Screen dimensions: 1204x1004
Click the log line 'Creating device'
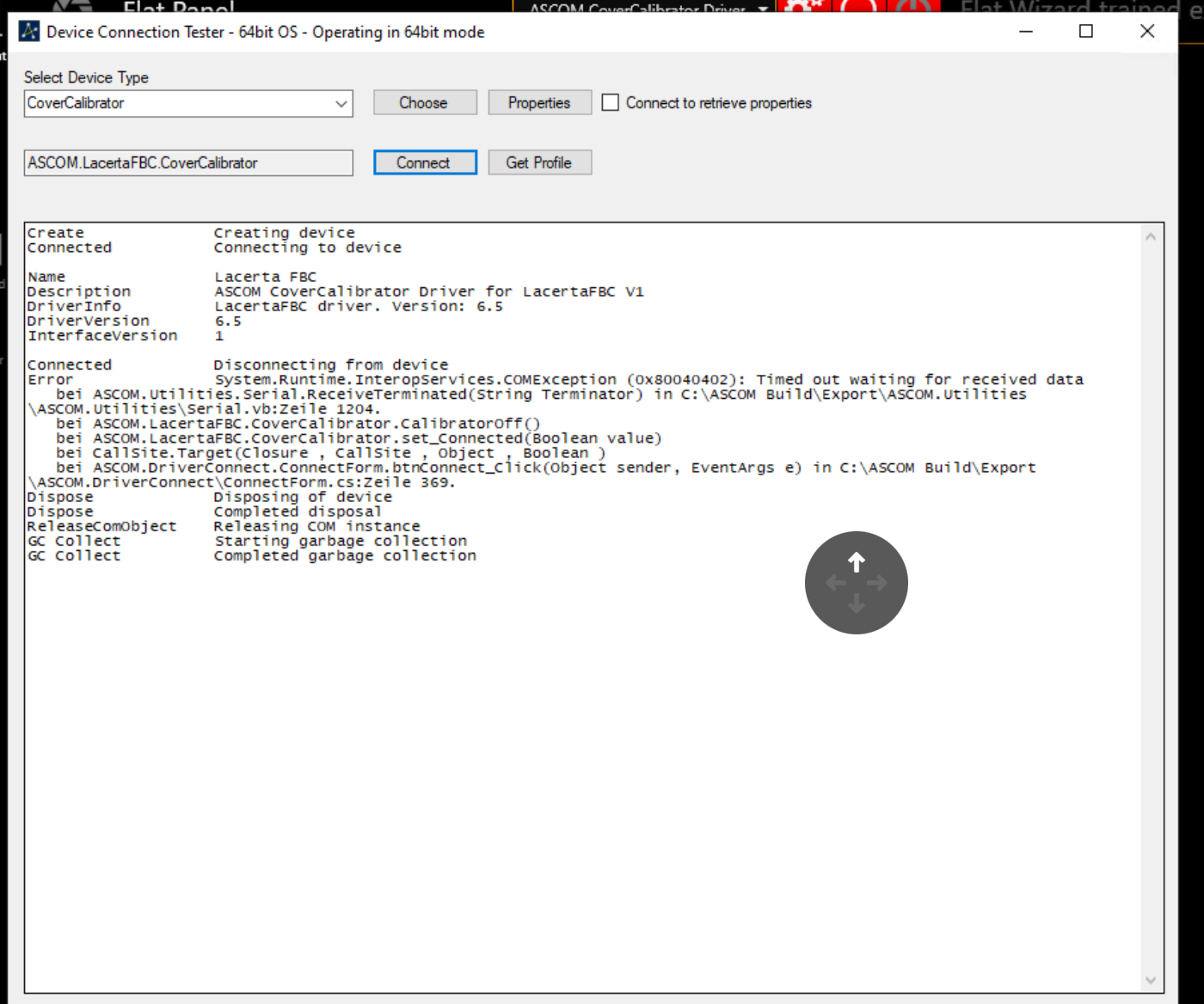284,233
